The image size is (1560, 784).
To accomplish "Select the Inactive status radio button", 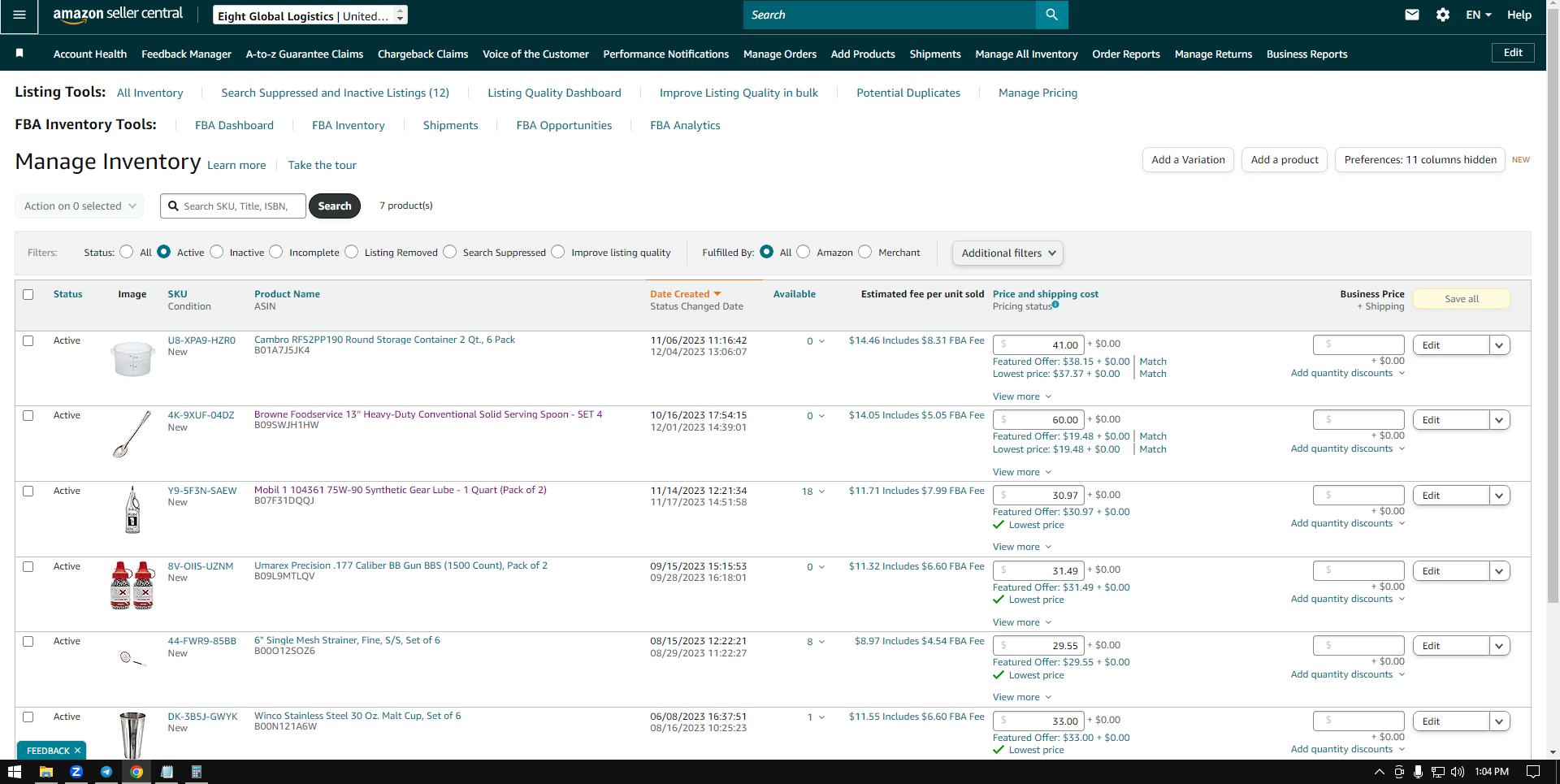I will [x=216, y=252].
